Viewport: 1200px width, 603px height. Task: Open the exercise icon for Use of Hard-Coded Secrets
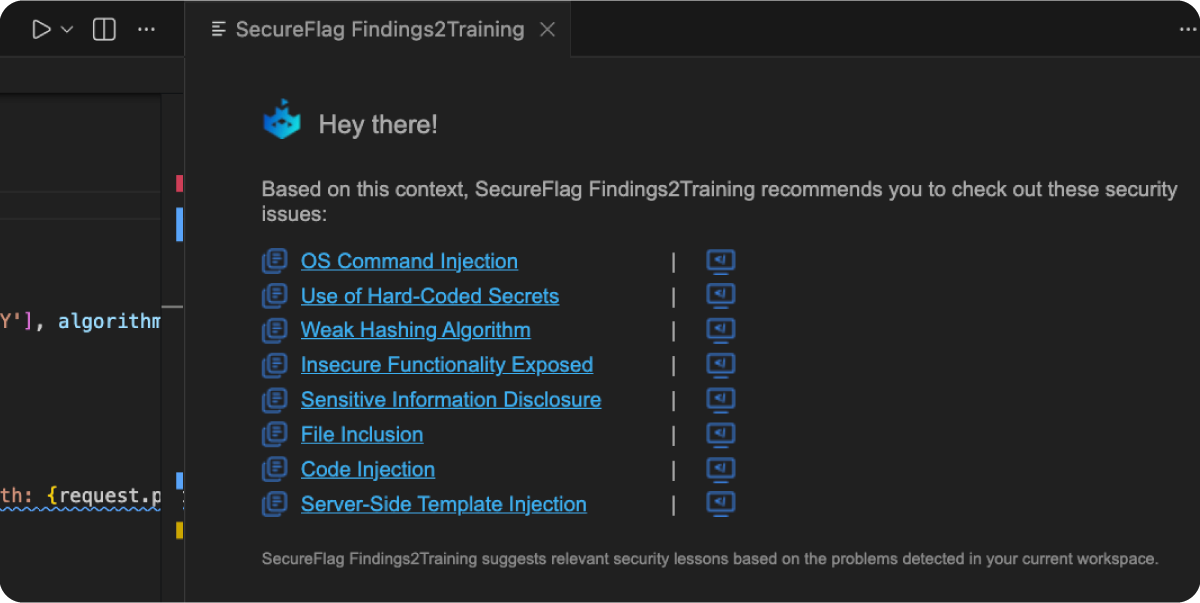tap(720, 295)
